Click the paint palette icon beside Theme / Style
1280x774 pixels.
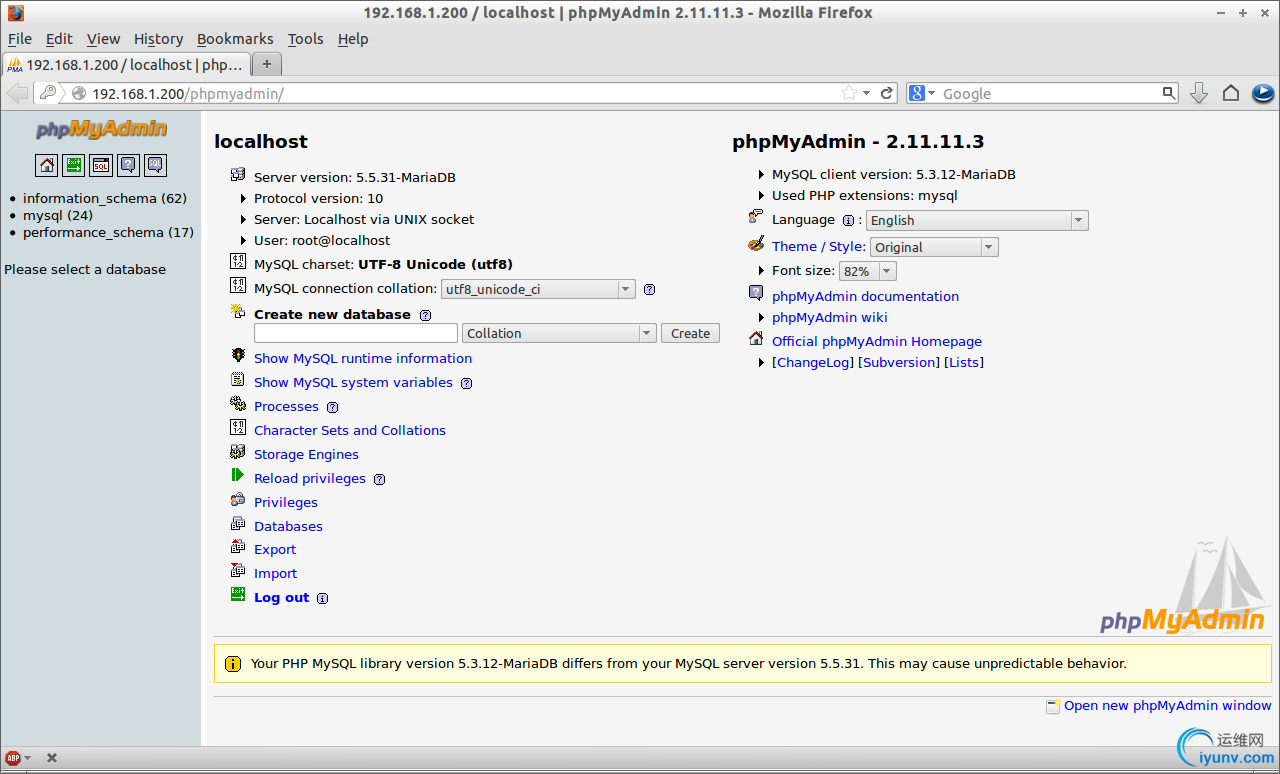[756, 245]
